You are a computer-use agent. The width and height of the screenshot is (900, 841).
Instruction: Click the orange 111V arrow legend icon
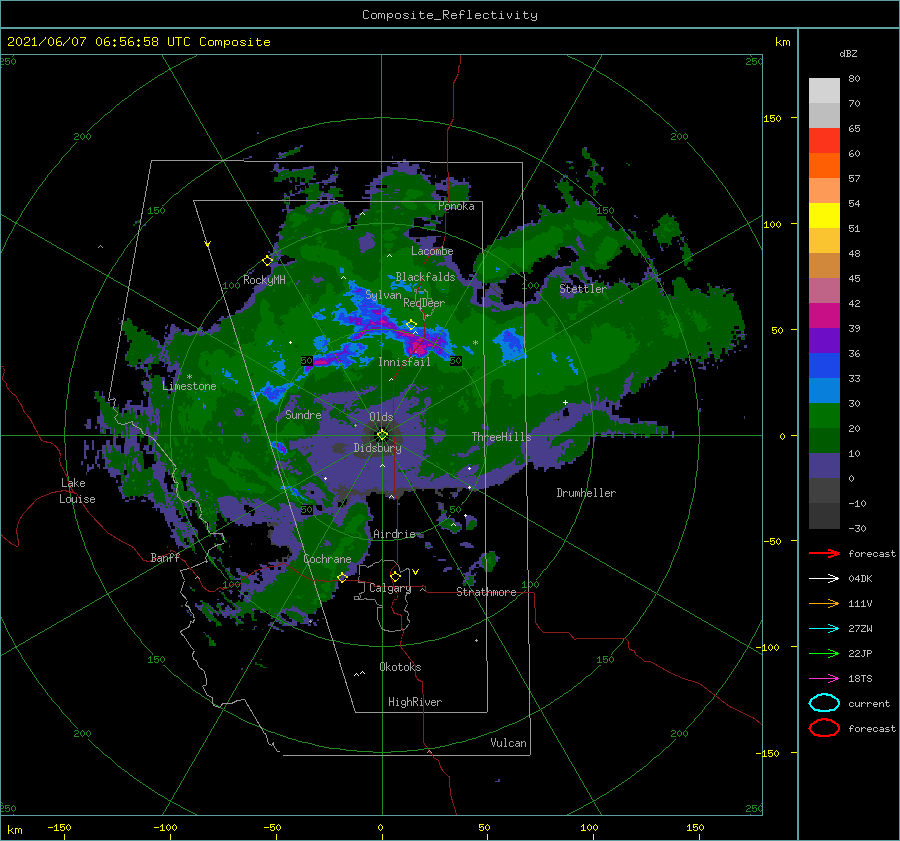coord(824,603)
